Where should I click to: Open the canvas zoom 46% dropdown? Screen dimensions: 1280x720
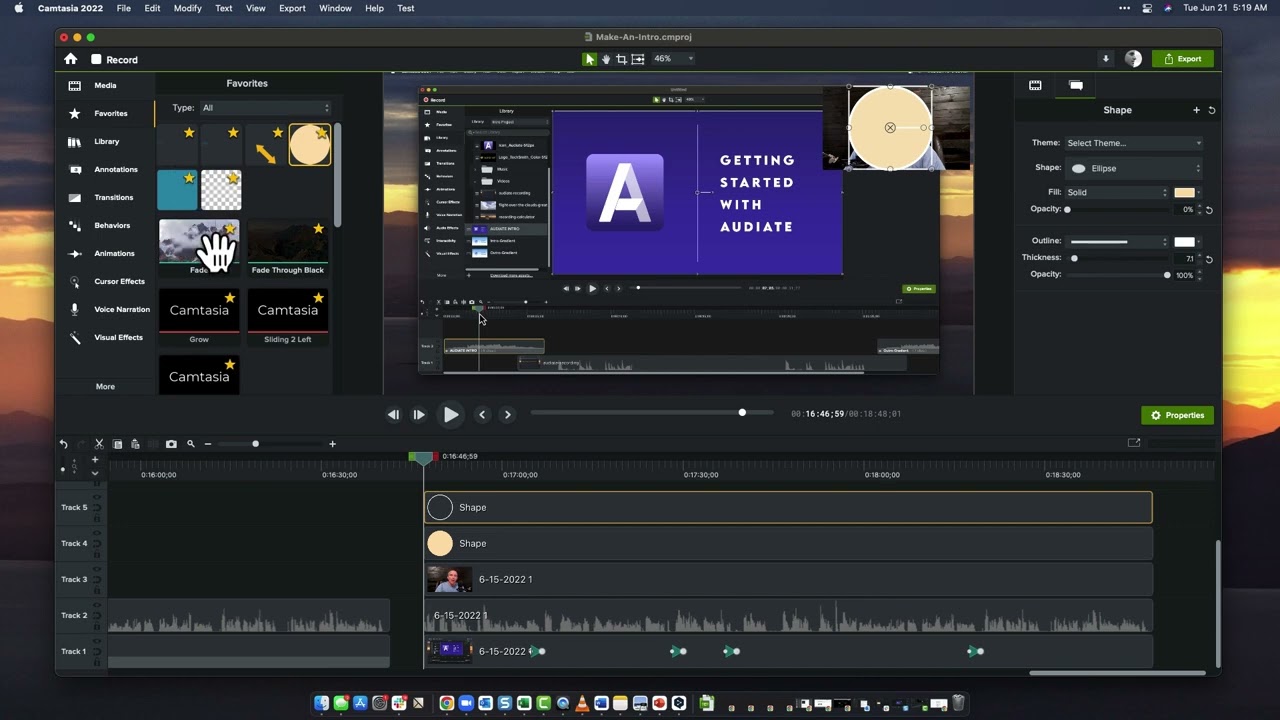[x=673, y=59]
